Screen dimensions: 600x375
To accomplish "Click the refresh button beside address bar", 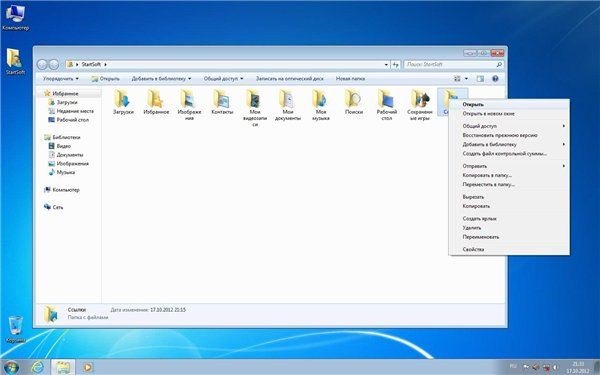I will coord(396,65).
